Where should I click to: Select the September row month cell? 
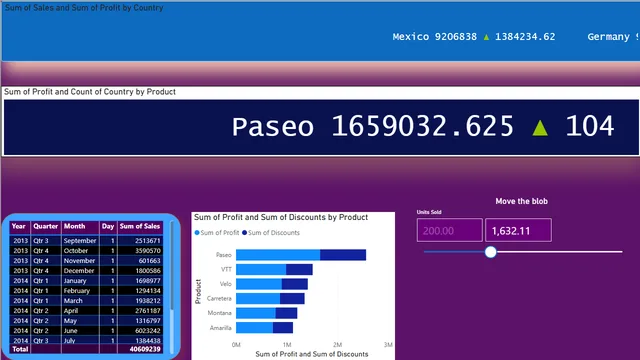point(80,241)
